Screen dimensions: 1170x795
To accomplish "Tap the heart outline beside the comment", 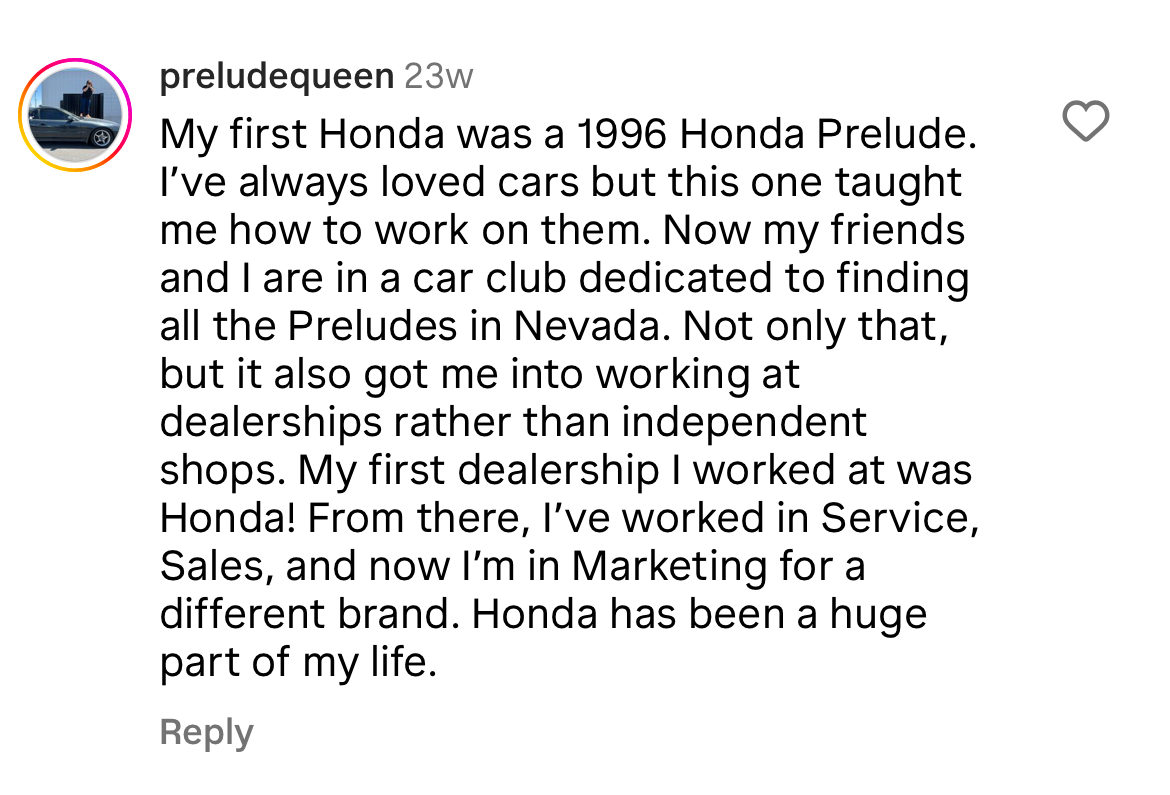I will click(x=1084, y=122).
